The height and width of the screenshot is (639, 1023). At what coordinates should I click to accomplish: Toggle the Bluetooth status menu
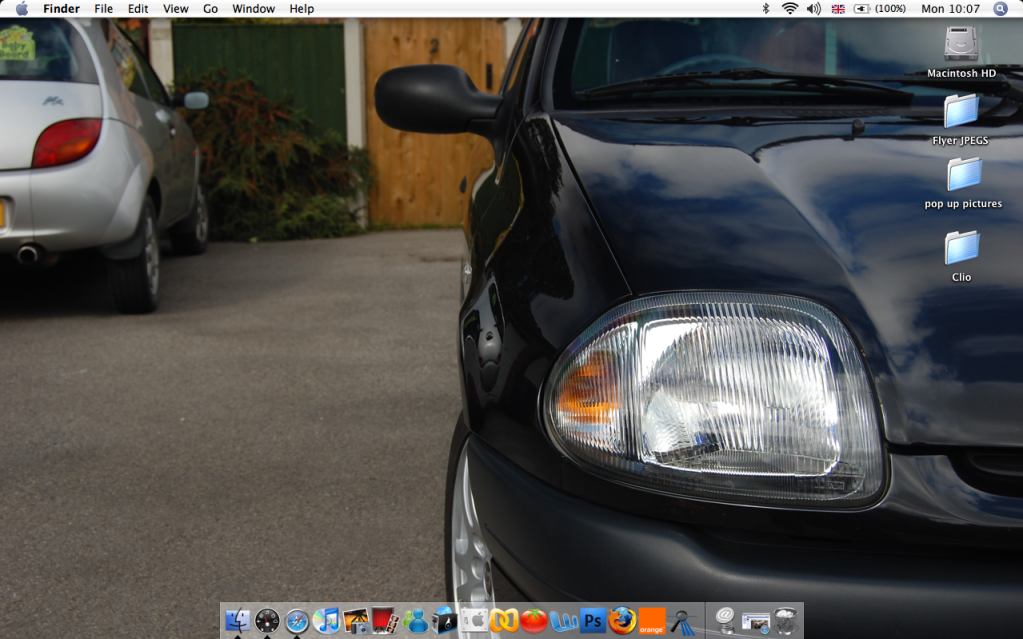pyautogui.click(x=766, y=9)
